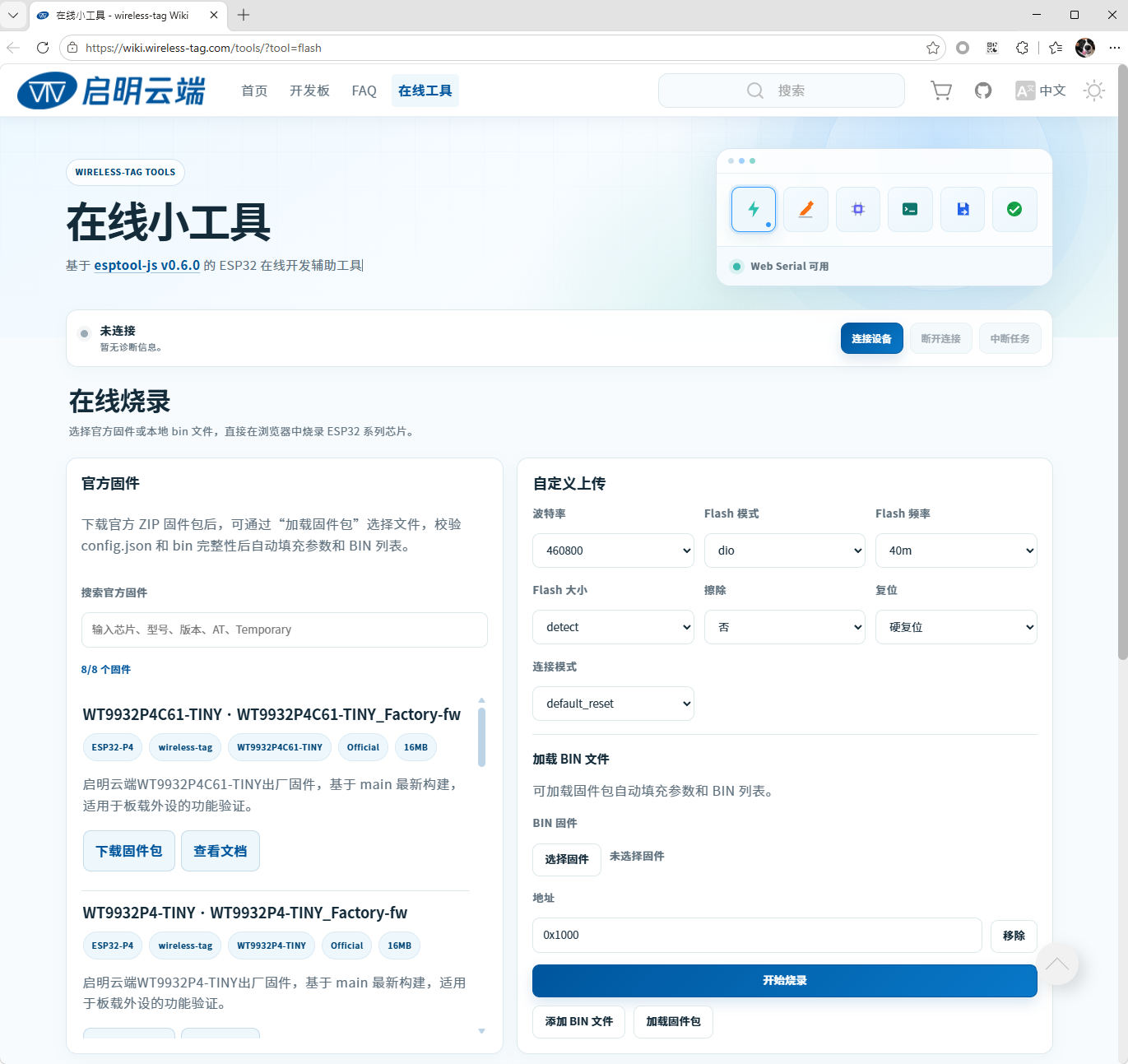
Task: Click the QR code icon in address bar
Action: pyautogui.click(x=992, y=48)
